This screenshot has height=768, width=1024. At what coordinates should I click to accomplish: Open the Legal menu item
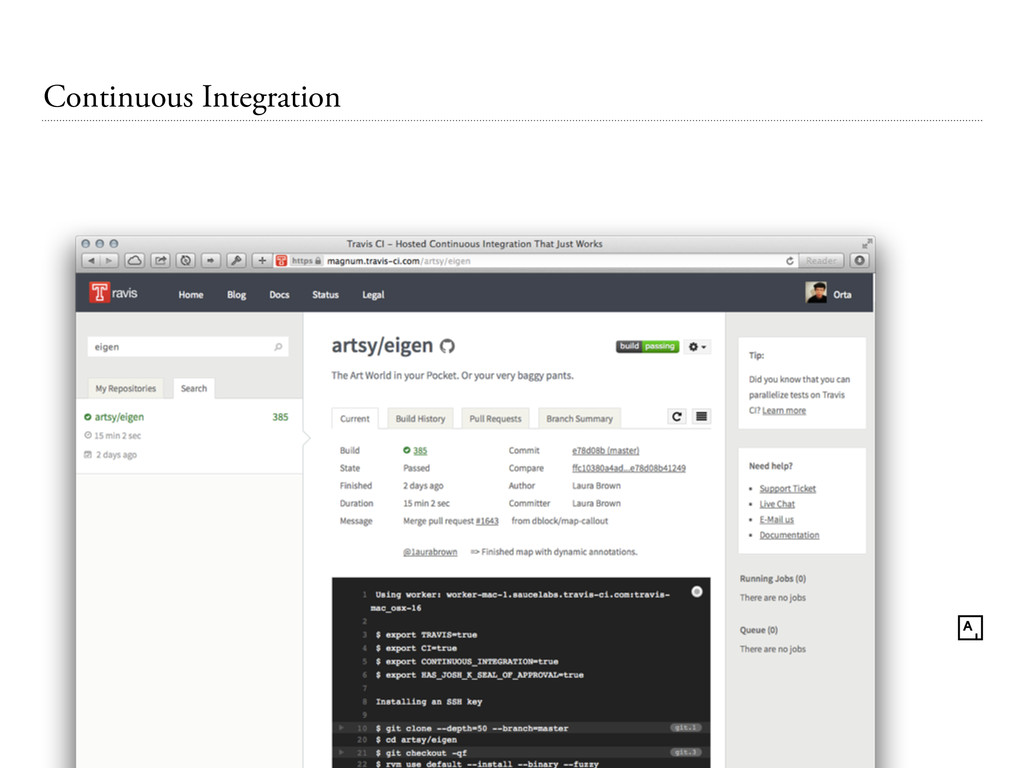[x=373, y=295]
